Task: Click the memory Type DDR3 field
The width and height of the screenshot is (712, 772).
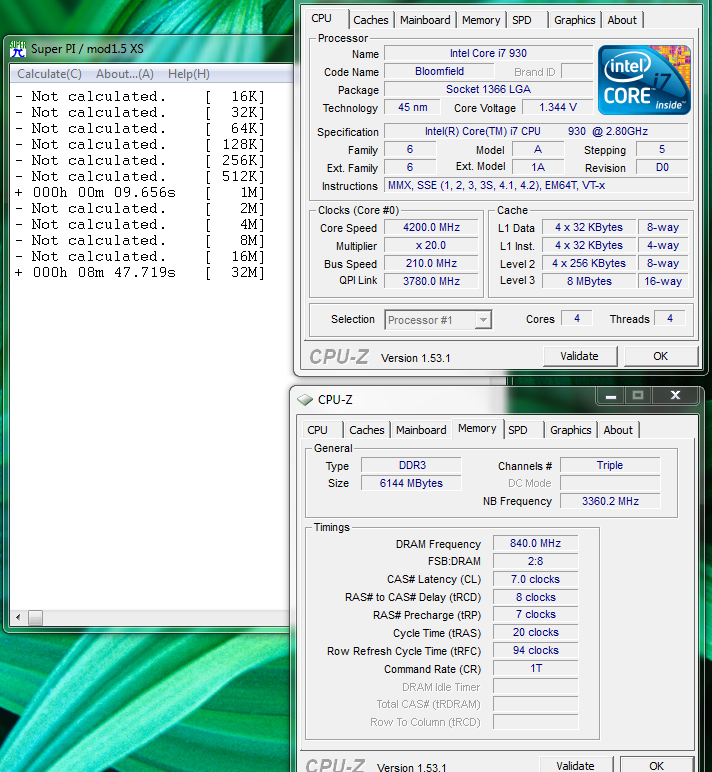Action: tap(412, 465)
